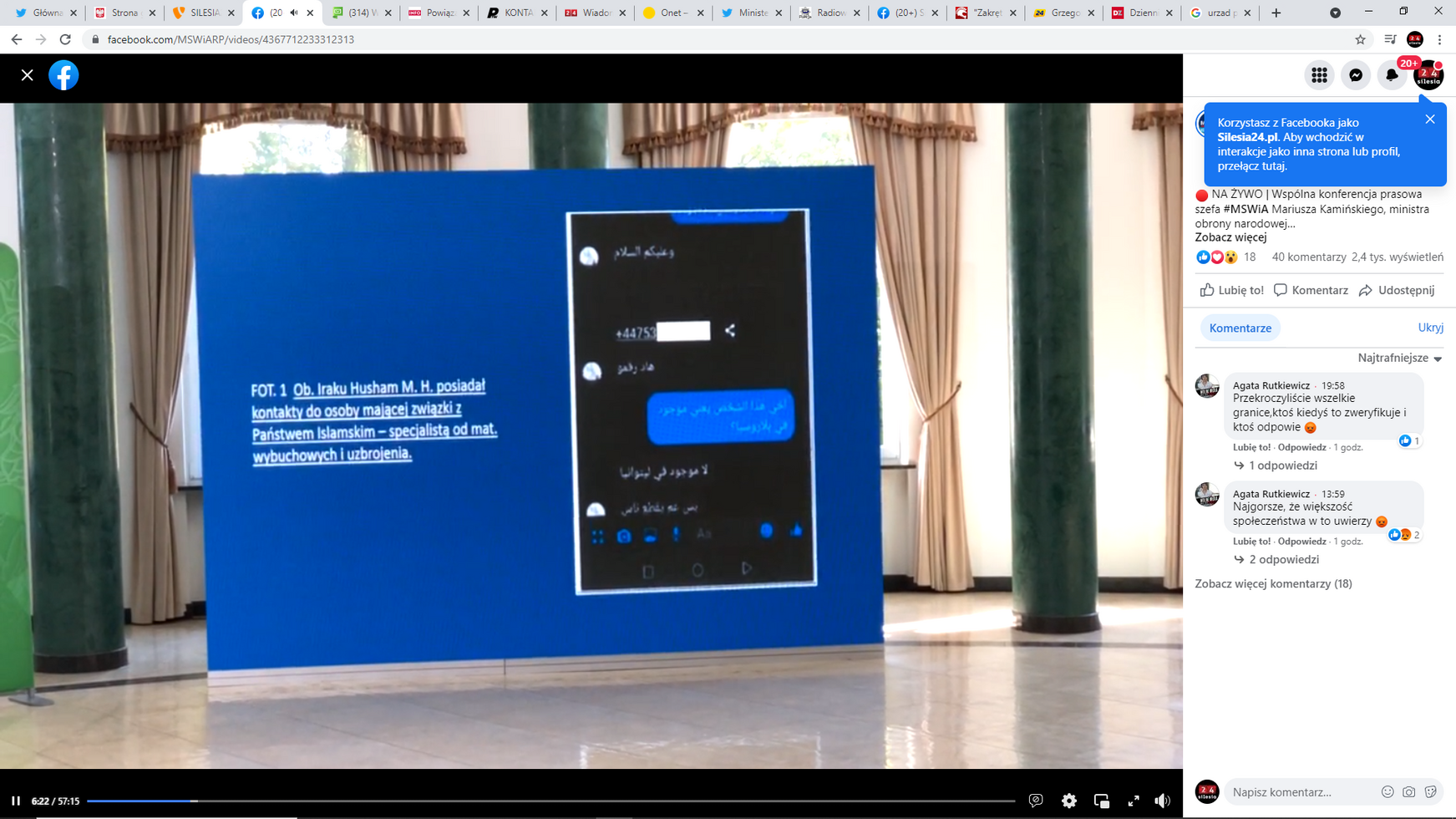Switch the video to fullscreen
Image resolution: width=1456 pixels, height=819 pixels.
pyautogui.click(x=1134, y=801)
